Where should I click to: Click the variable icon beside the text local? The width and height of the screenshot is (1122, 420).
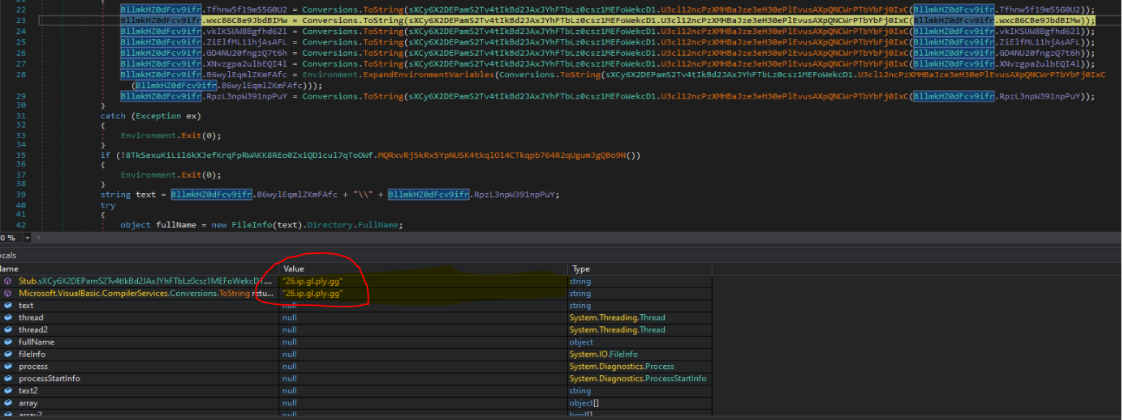8,306
